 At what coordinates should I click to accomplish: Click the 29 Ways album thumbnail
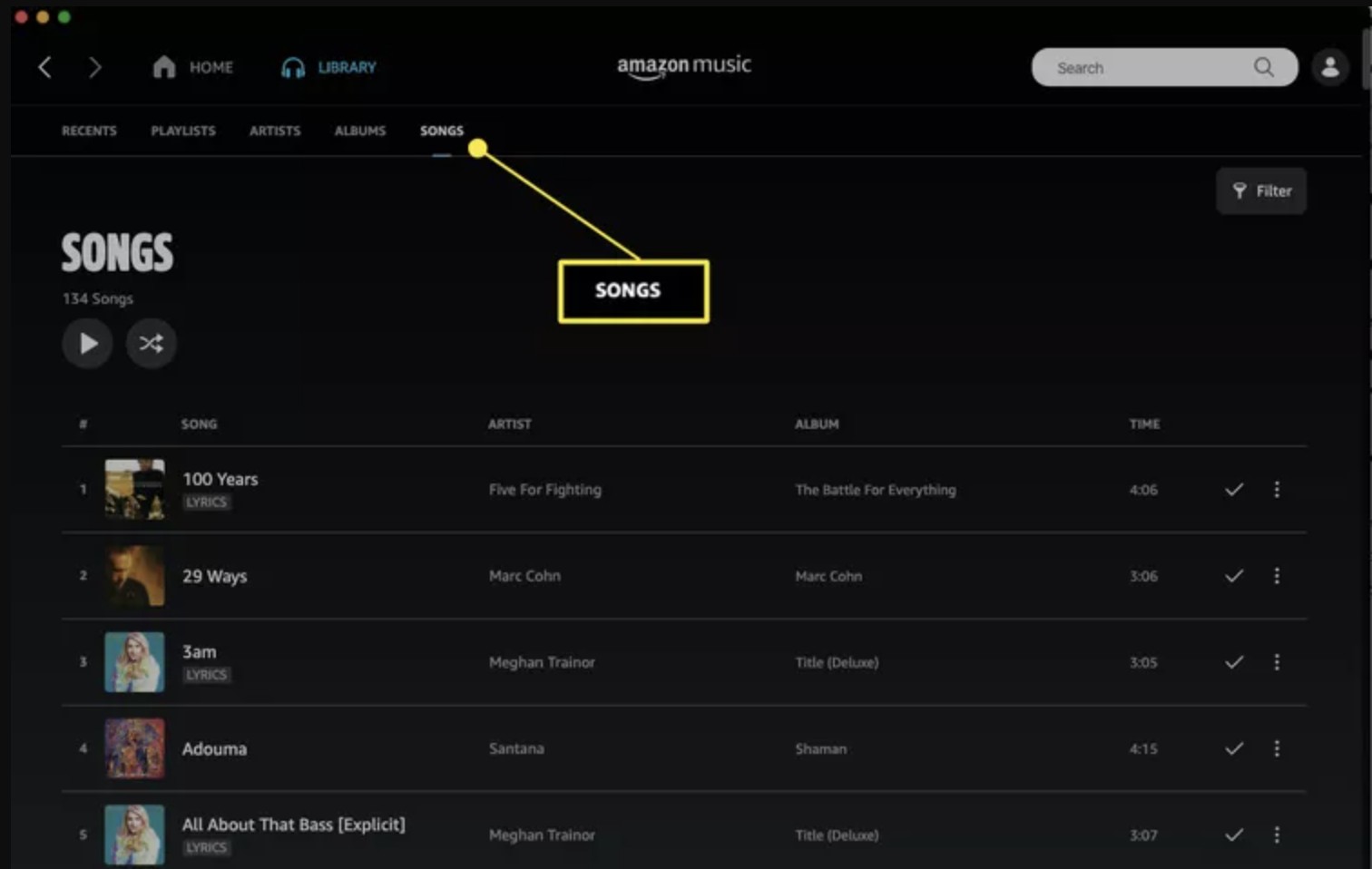(134, 575)
